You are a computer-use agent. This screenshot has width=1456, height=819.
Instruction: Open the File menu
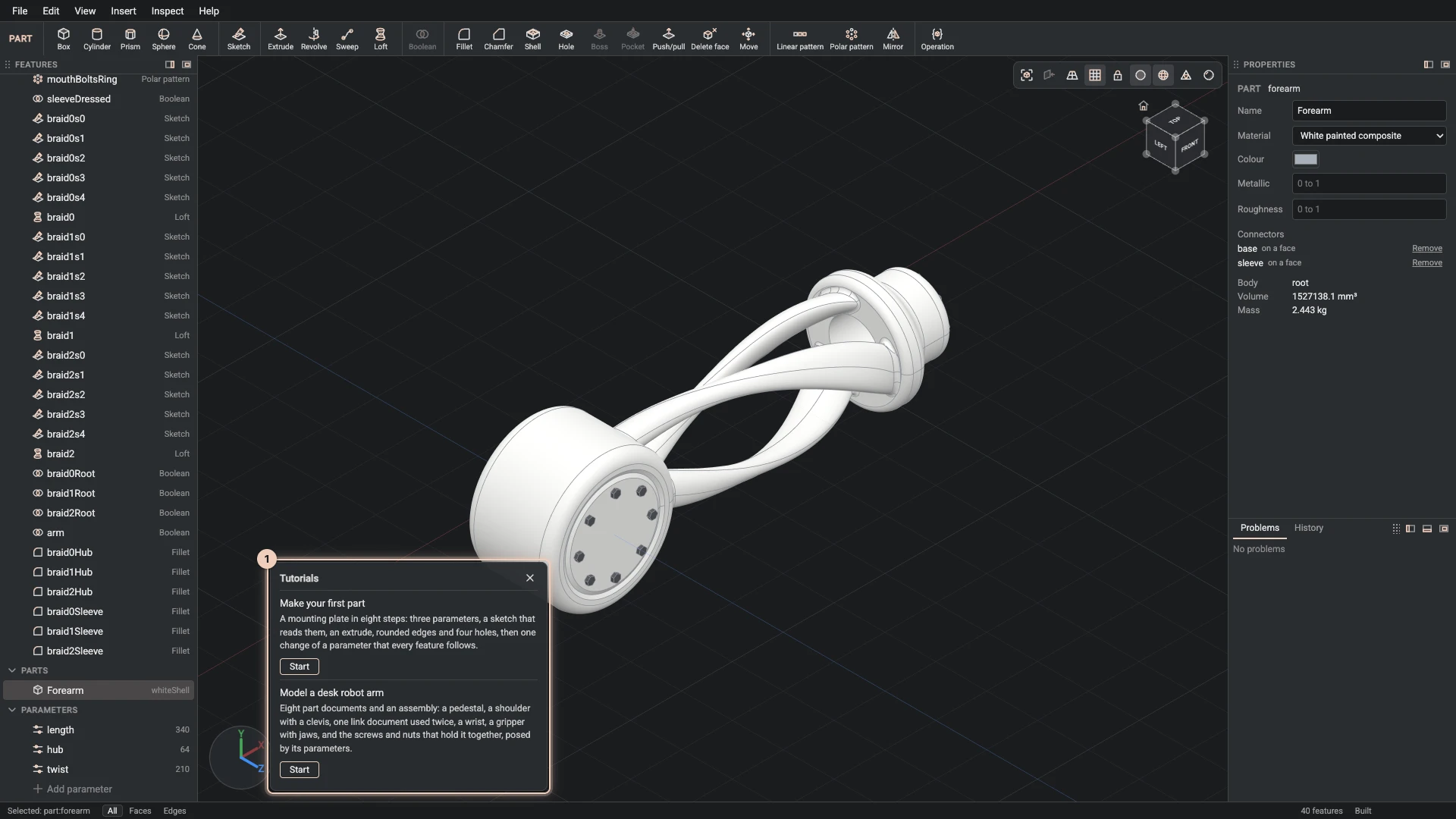(20, 11)
